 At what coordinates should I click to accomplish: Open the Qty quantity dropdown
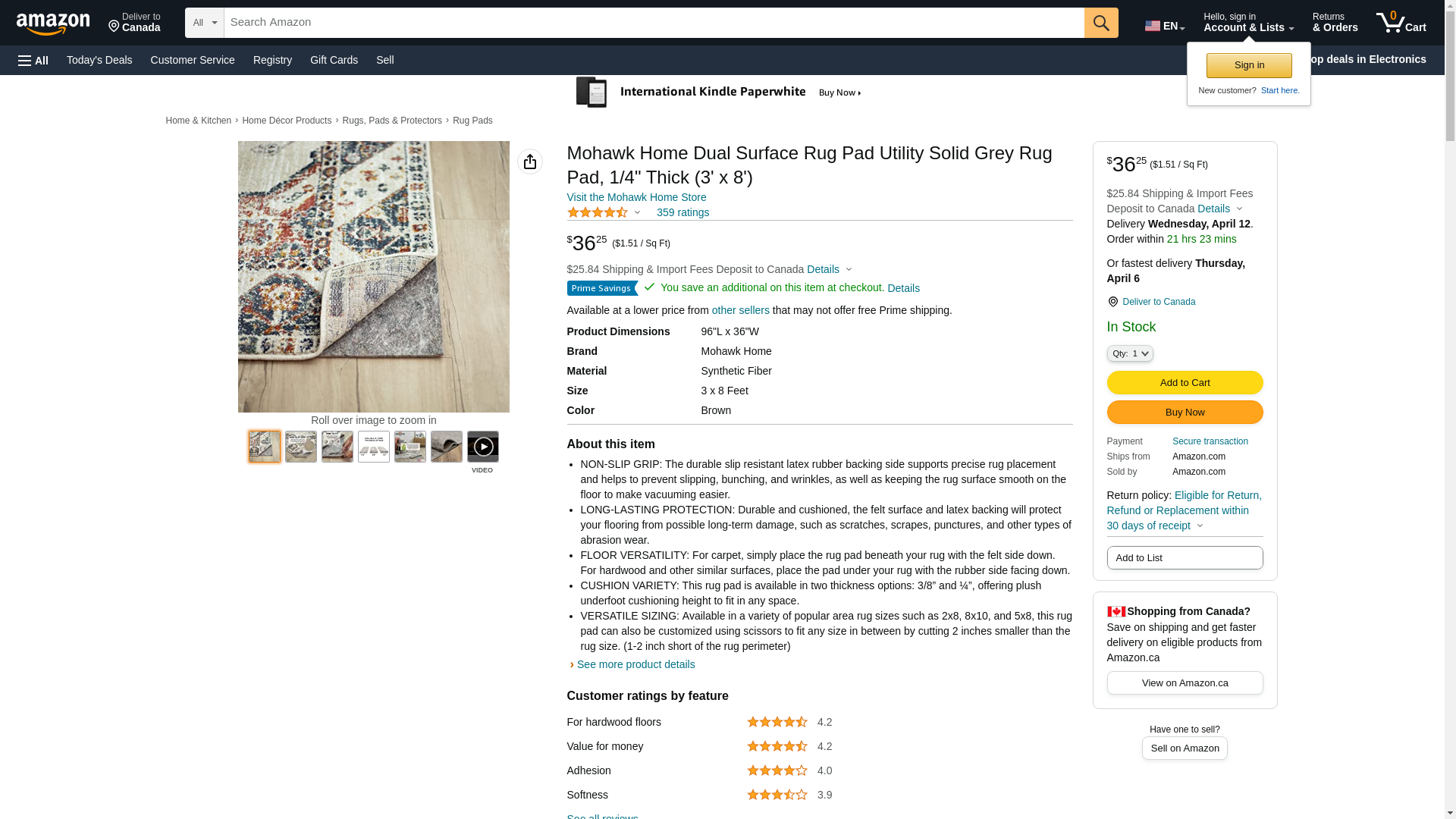(1129, 353)
